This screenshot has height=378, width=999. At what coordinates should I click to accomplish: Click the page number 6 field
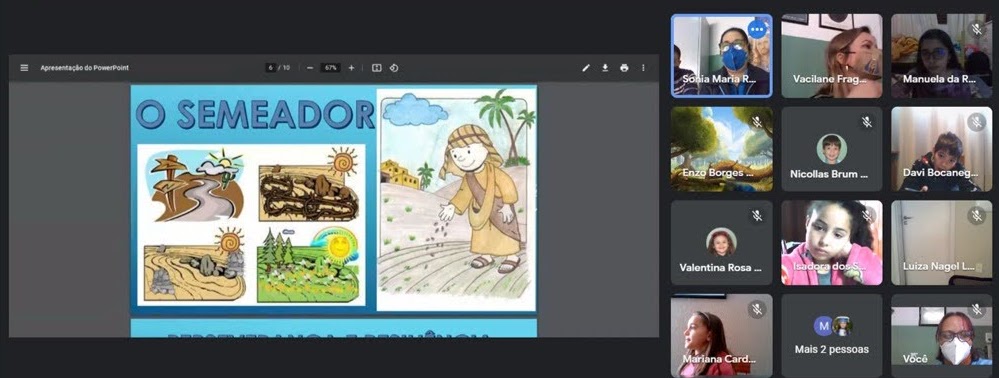tap(271, 68)
